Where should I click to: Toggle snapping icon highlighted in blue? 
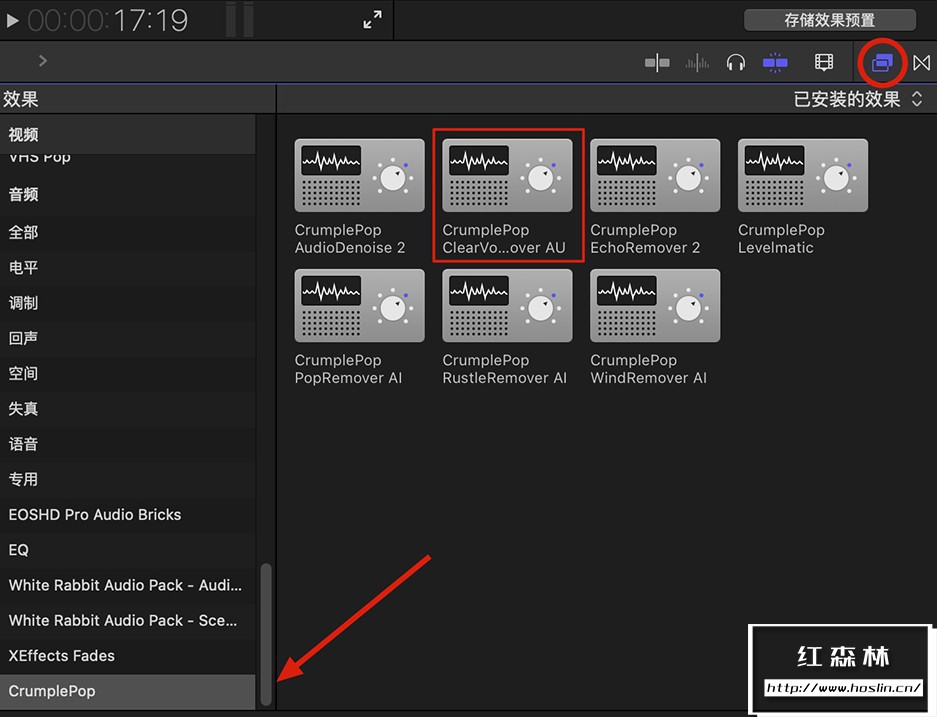pos(775,62)
